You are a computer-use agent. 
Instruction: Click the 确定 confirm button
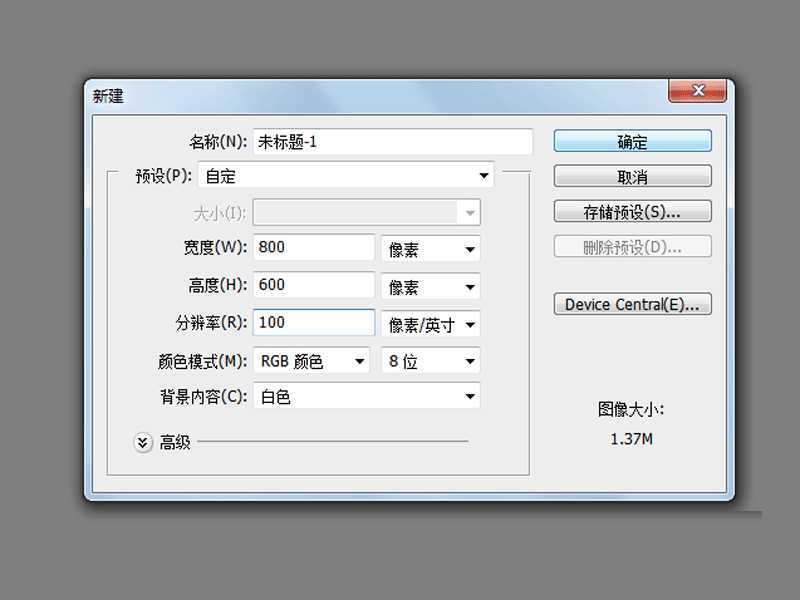(x=632, y=140)
